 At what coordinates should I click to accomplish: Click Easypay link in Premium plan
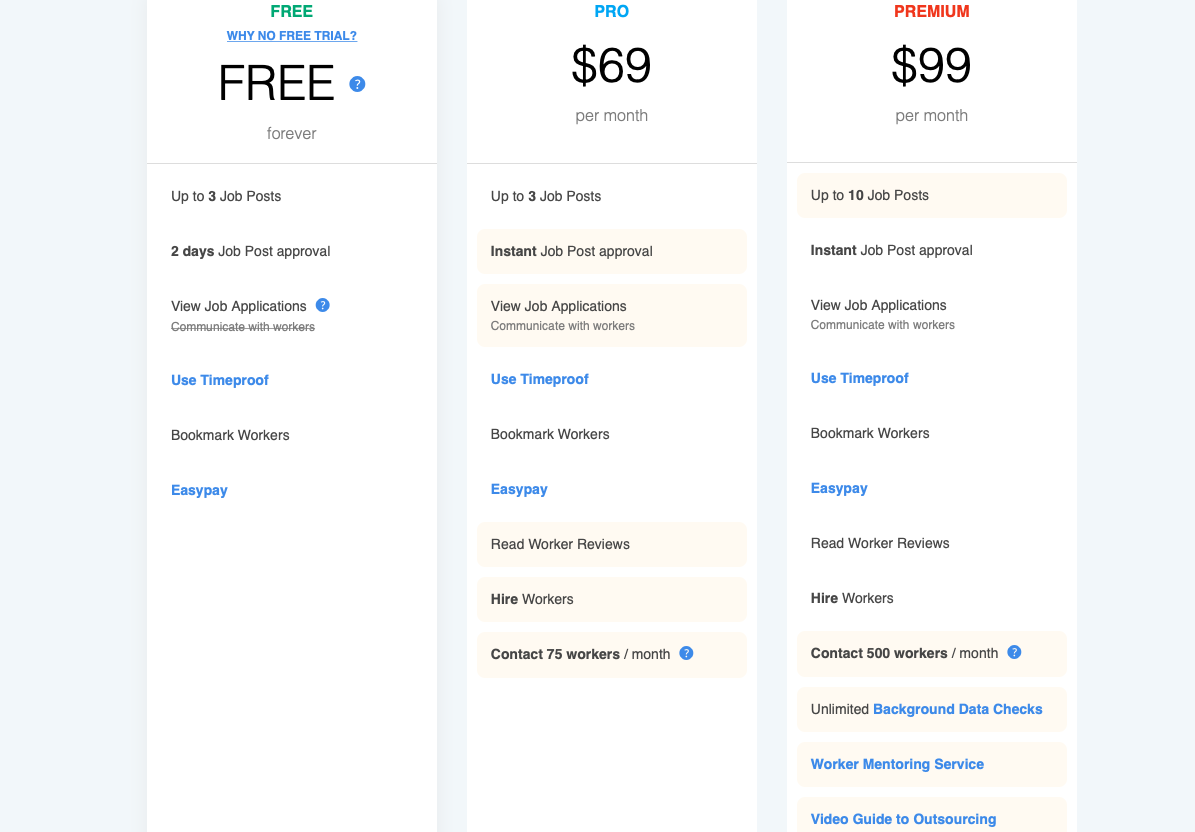click(x=839, y=488)
